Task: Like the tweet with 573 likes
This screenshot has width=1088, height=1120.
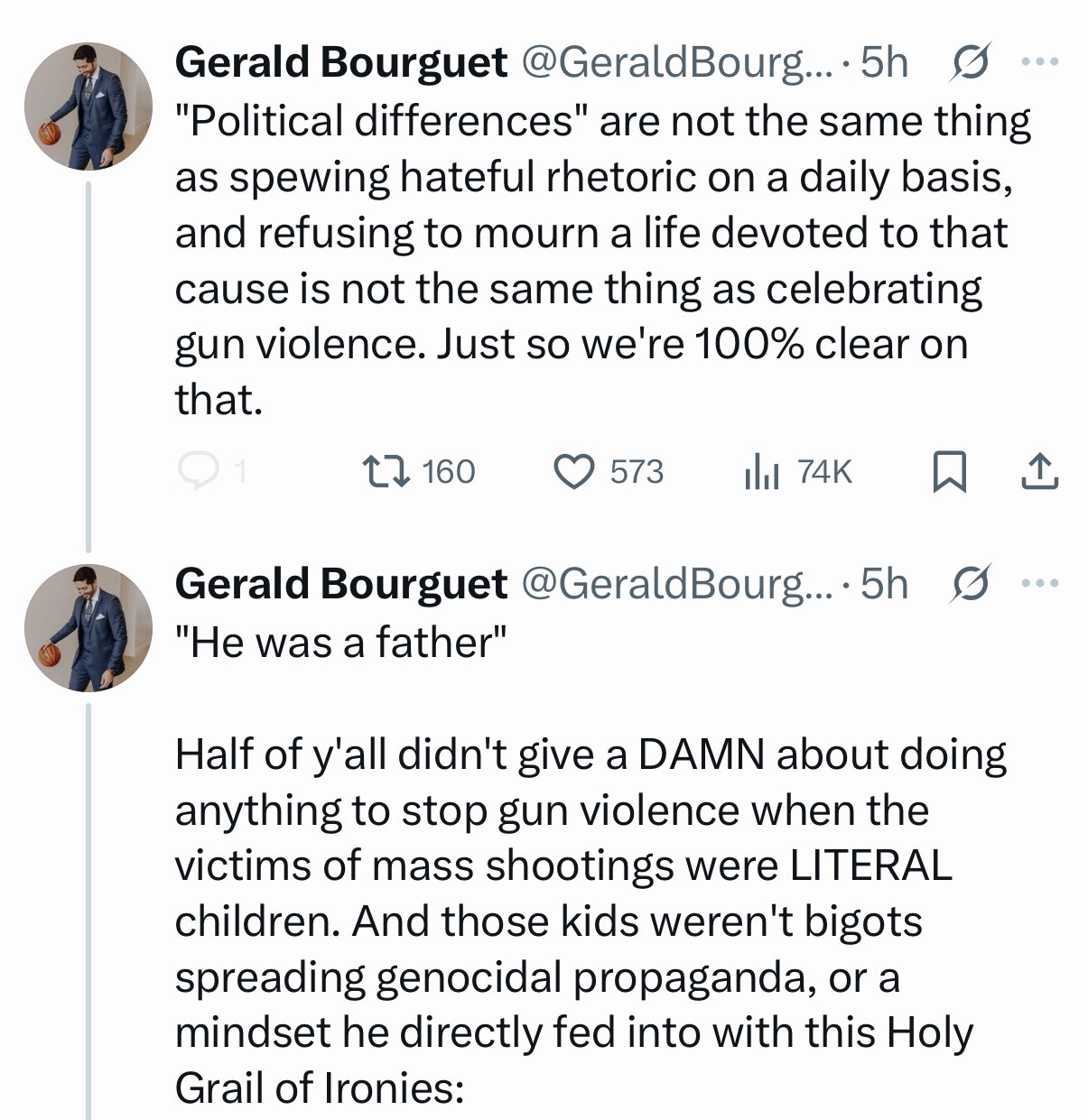Action: click(573, 471)
